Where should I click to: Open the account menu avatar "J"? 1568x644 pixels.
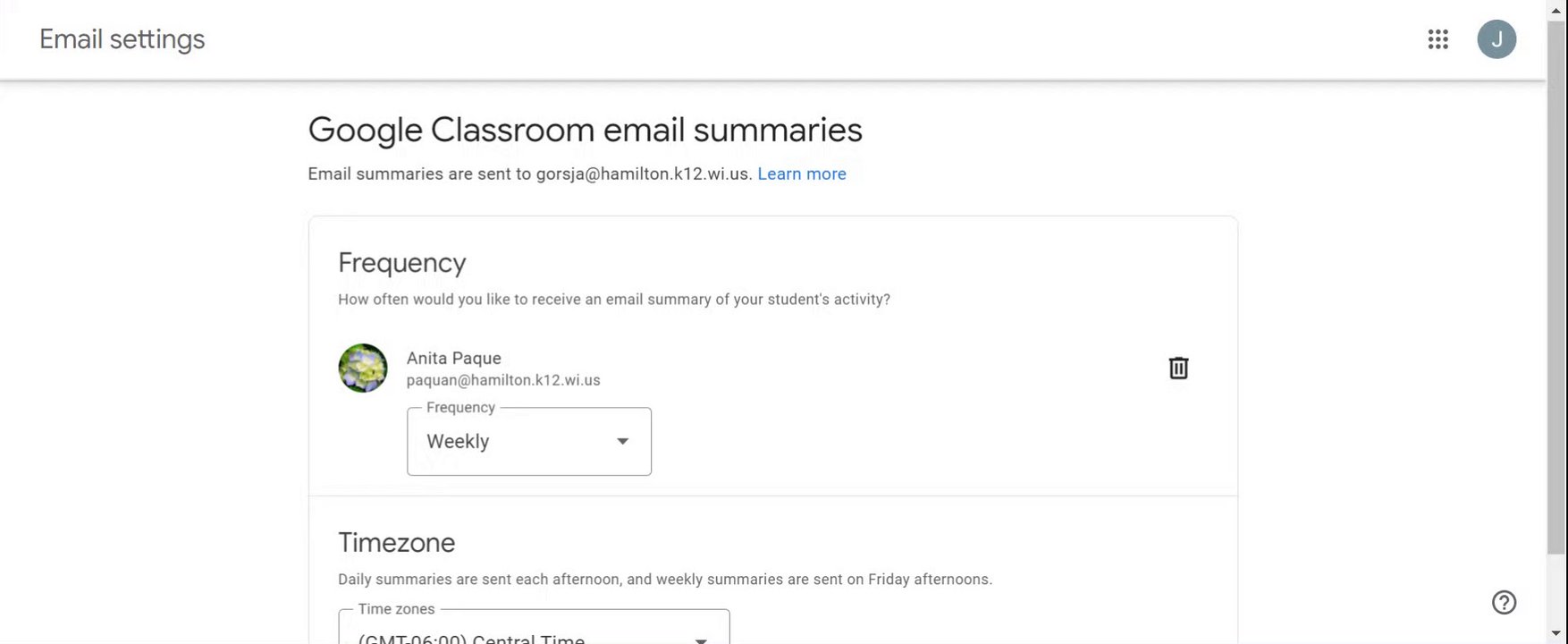point(1496,39)
